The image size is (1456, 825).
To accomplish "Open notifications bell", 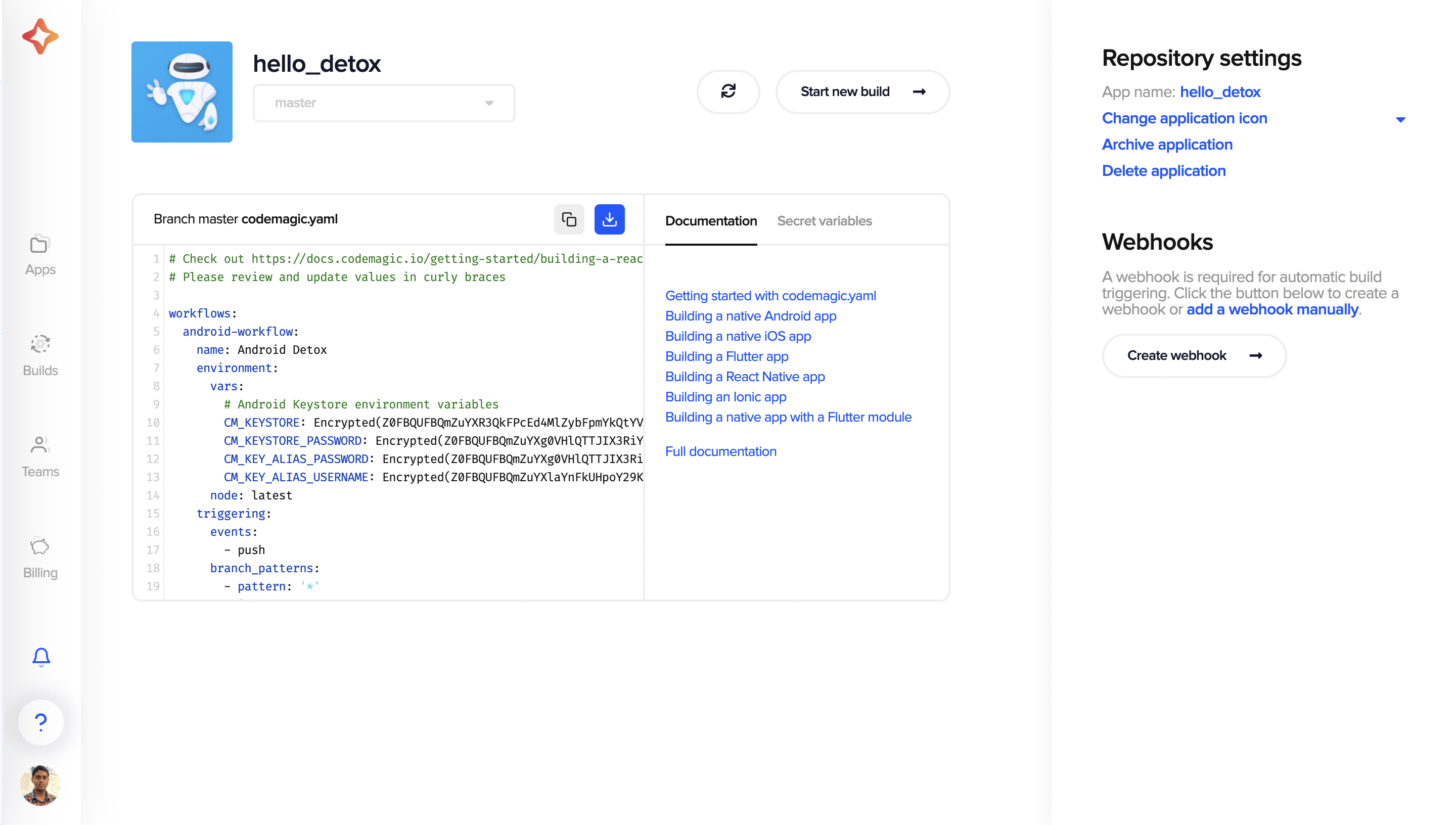I will point(41,657).
